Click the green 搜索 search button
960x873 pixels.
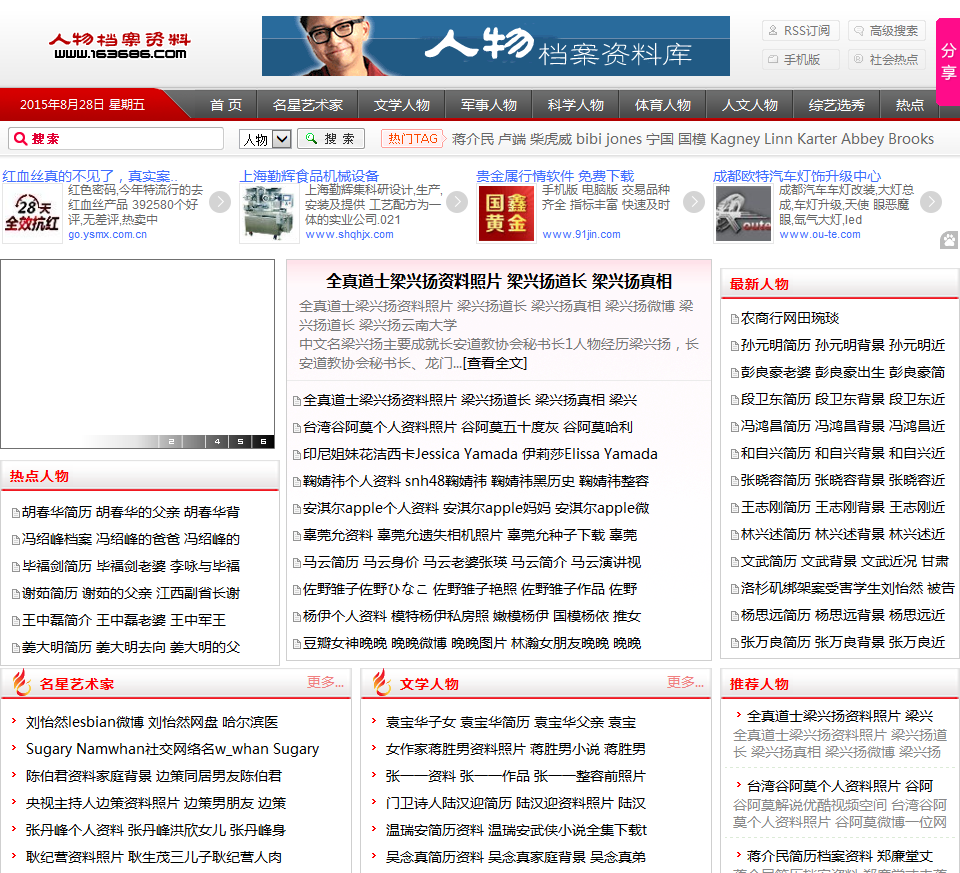(x=331, y=139)
